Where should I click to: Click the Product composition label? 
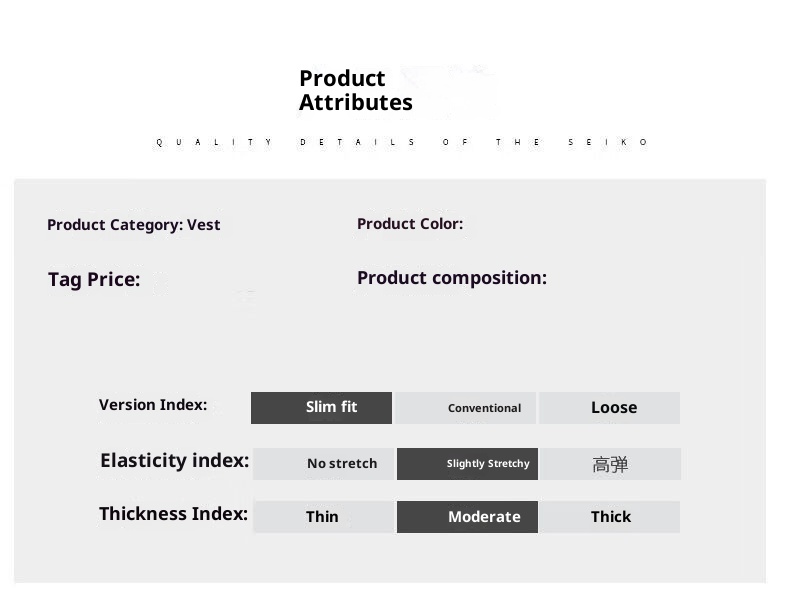(451, 278)
